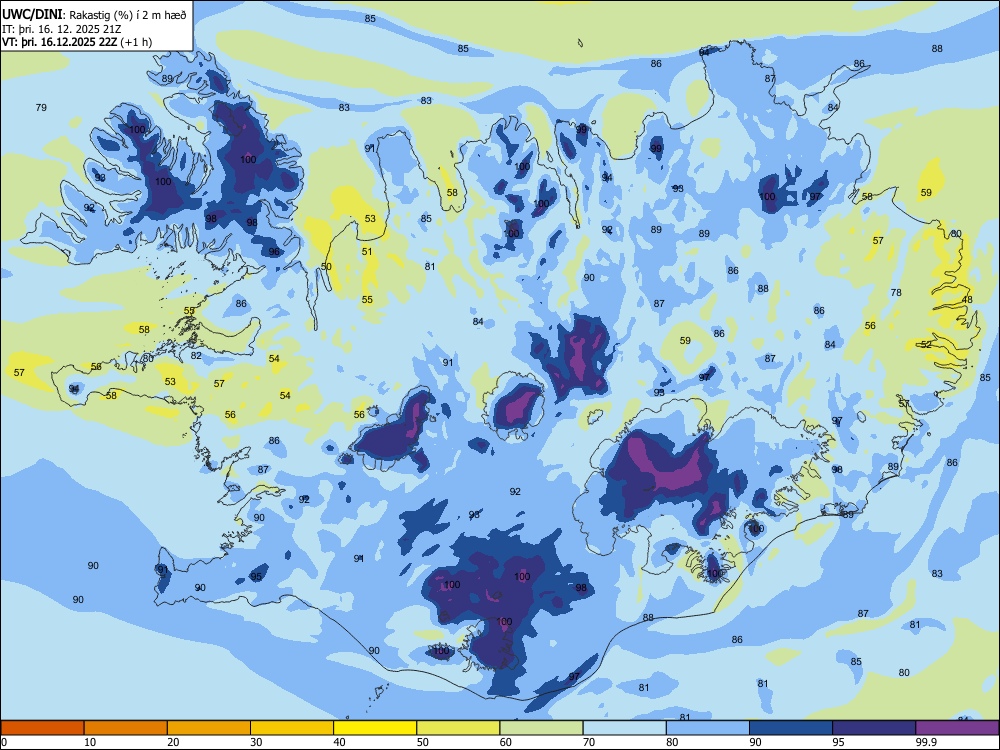Click the '52' humidity reading on the map

[x=926, y=344]
